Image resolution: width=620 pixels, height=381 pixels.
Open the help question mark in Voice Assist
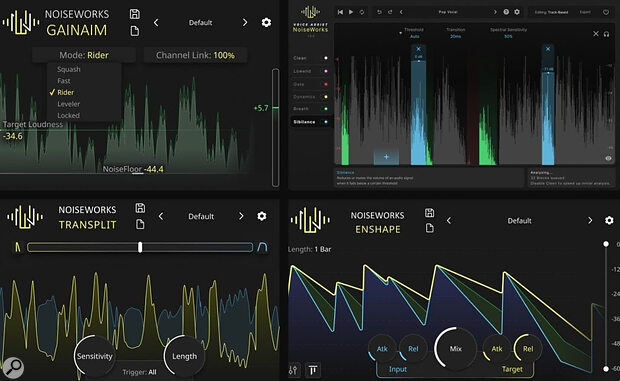click(x=506, y=12)
